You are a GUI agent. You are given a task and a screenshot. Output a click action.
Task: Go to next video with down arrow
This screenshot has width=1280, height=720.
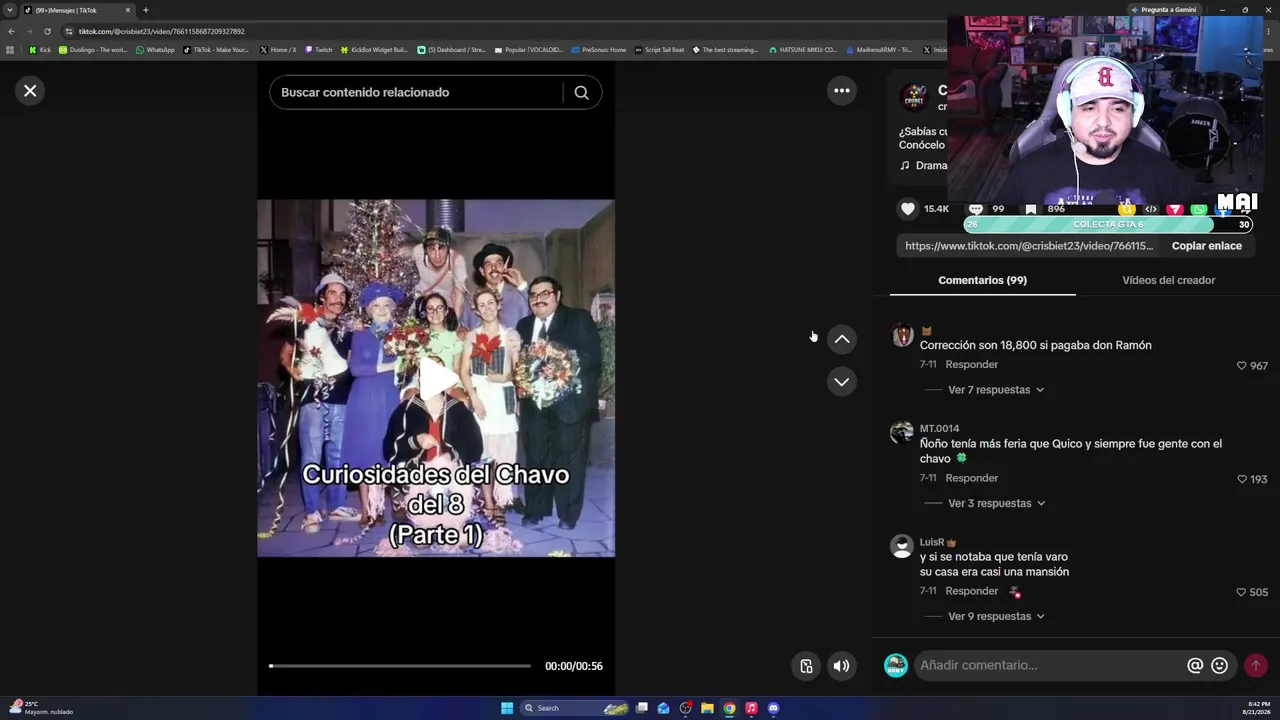[x=842, y=382]
